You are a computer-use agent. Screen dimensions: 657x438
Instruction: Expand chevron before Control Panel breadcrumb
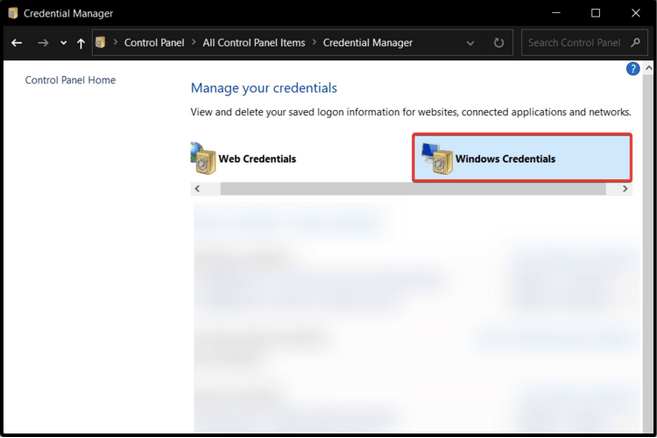point(115,42)
